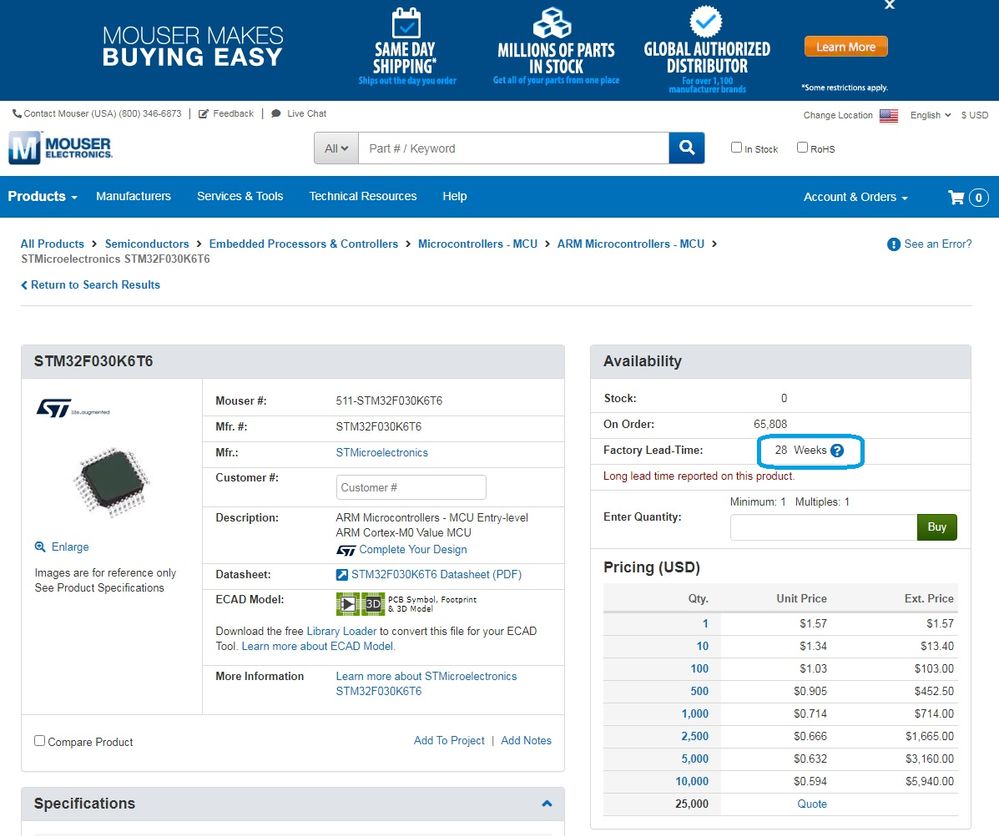Click the ECAD 3D model icon

pos(373,603)
